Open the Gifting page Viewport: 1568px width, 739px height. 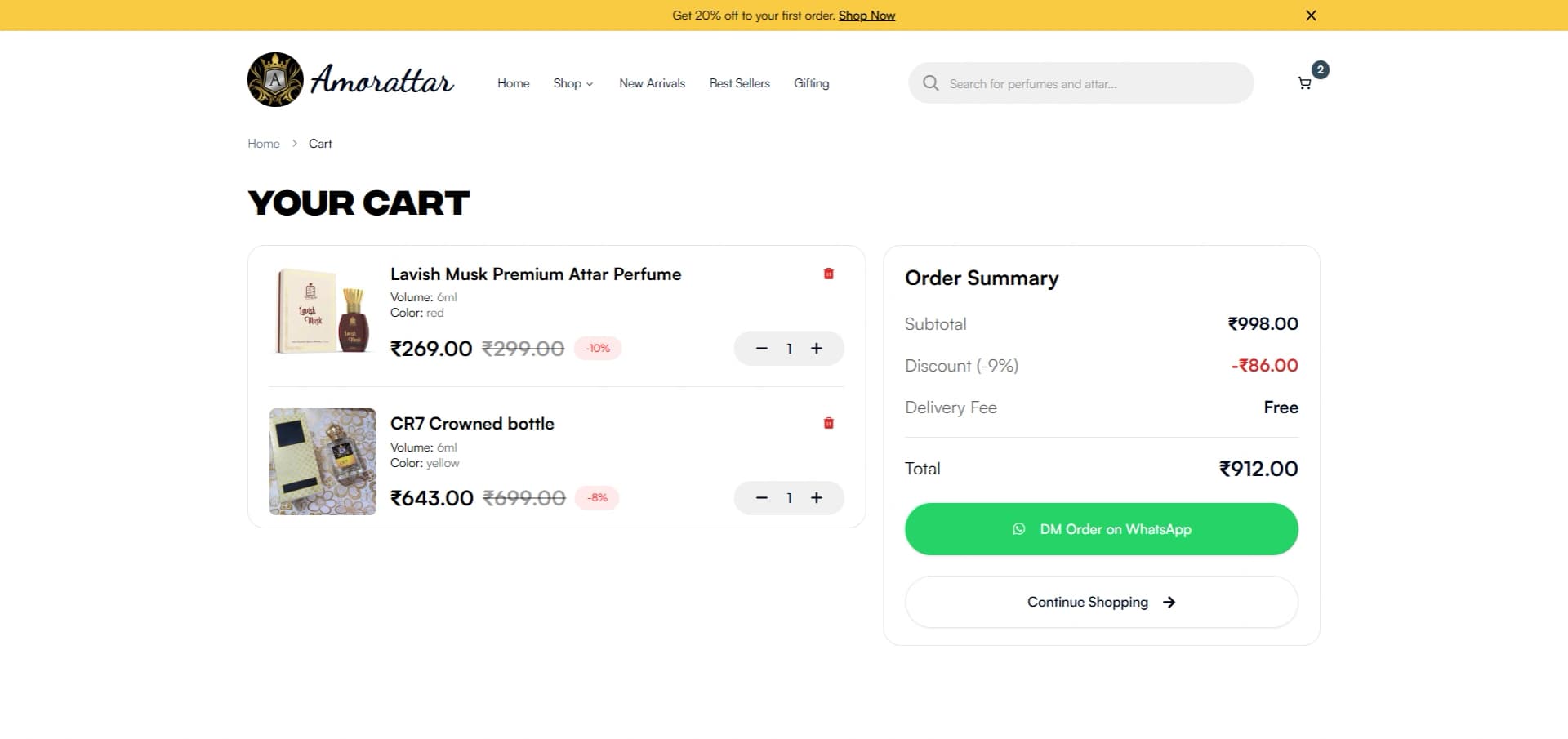click(x=811, y=83)
